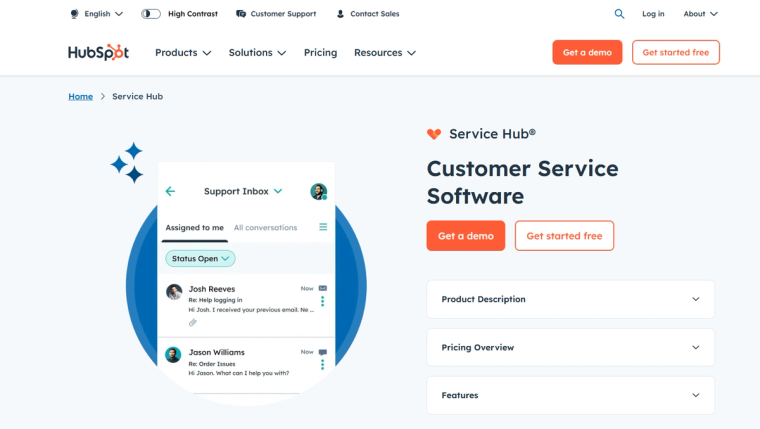This screenshot has width=760, height=429.
Task: Click Get a demo below Customer Service Software
Action: point(466,236)
